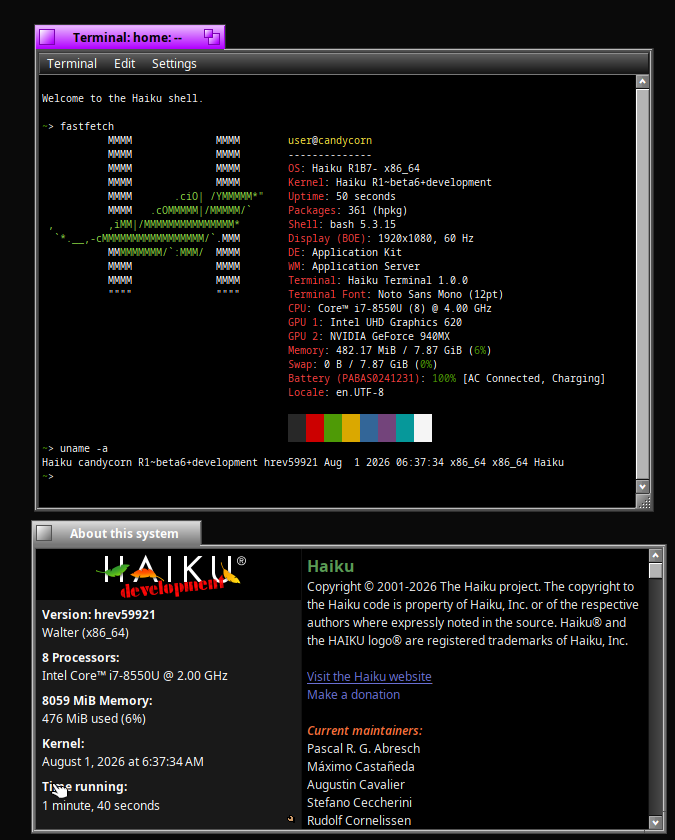Click the Terminal window close box
The image size is (675, 840).
coord(47,37)
